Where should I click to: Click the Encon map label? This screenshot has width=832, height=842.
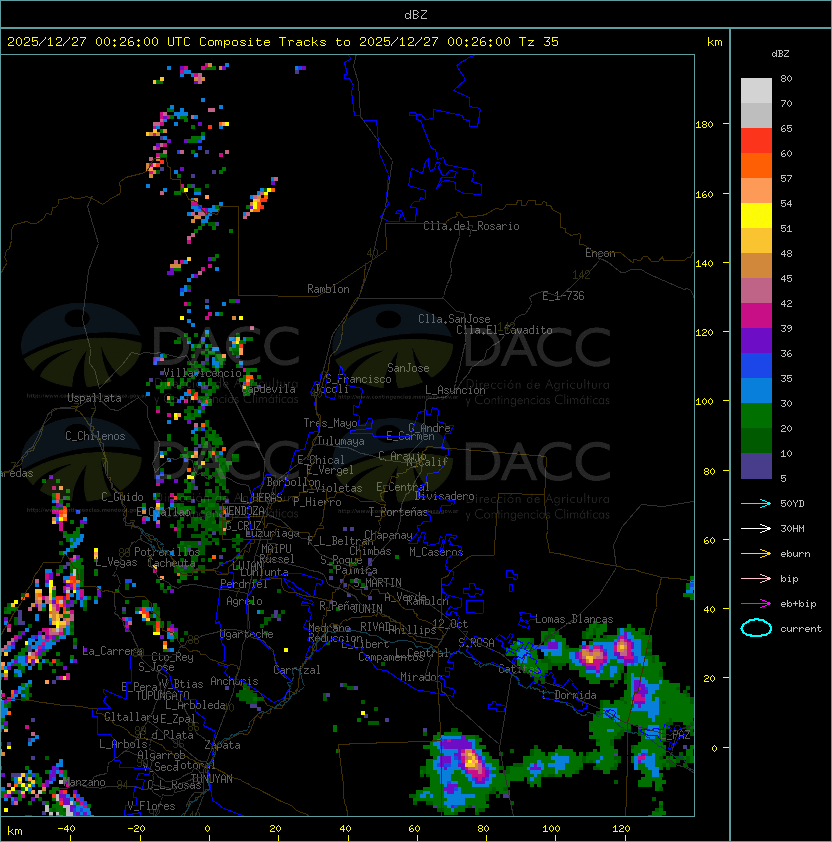[600, 253]
